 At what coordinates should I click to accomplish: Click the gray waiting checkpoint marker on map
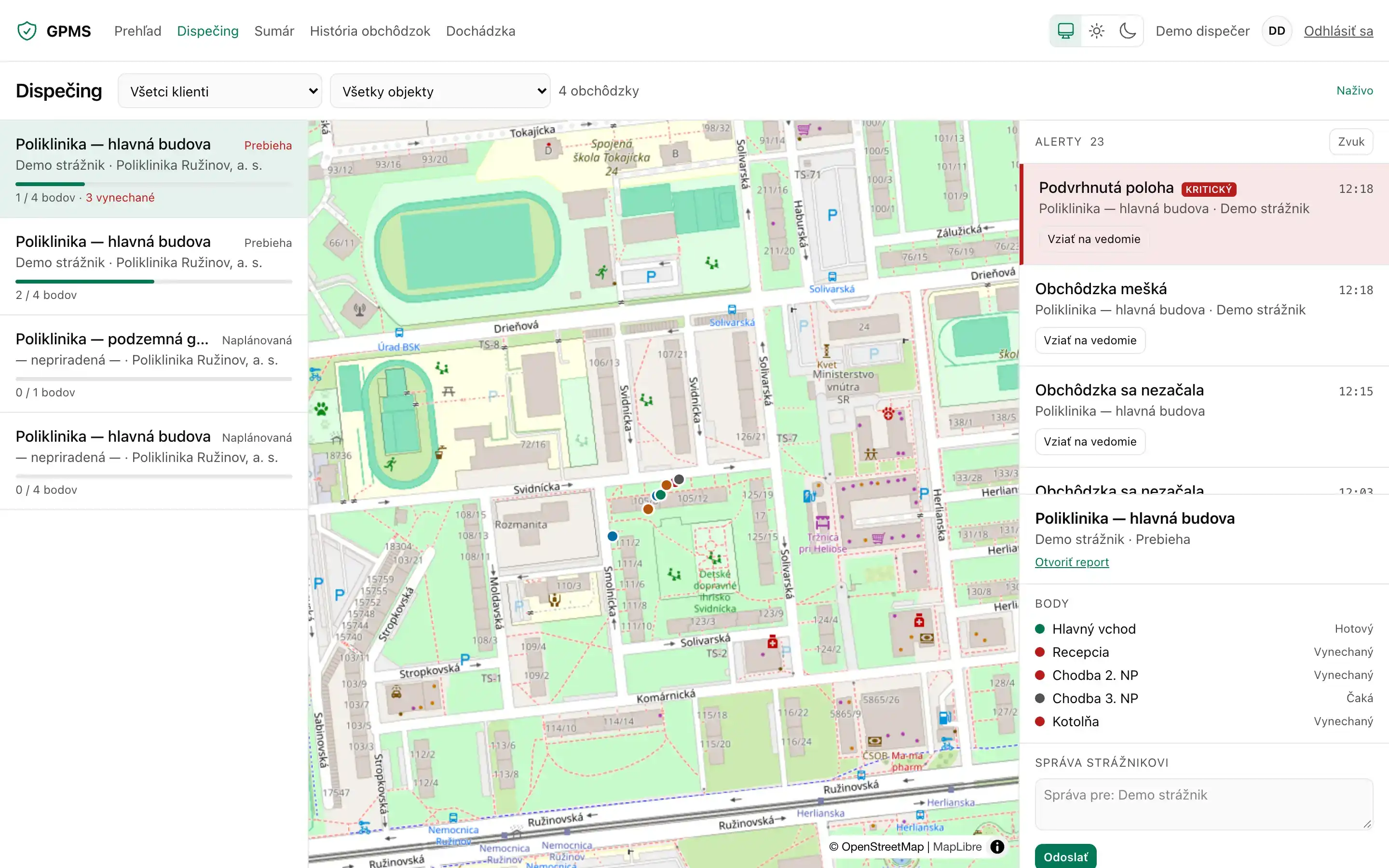(679, 479)
